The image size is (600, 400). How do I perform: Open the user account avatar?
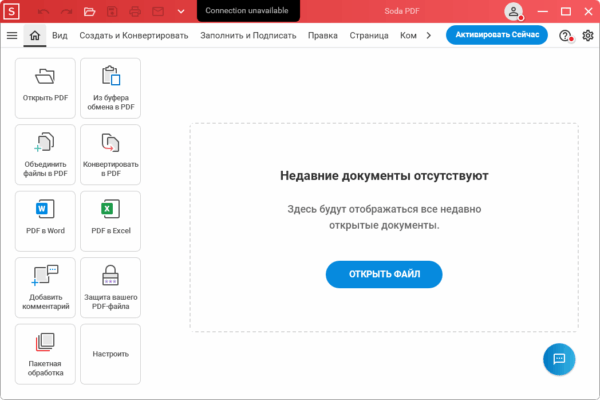(x=513, y=11)
